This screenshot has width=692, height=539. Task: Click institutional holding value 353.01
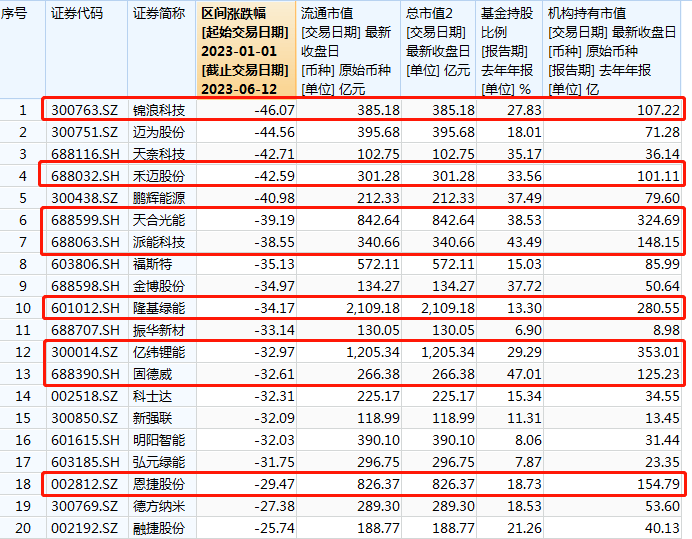(x=658, y=352)
